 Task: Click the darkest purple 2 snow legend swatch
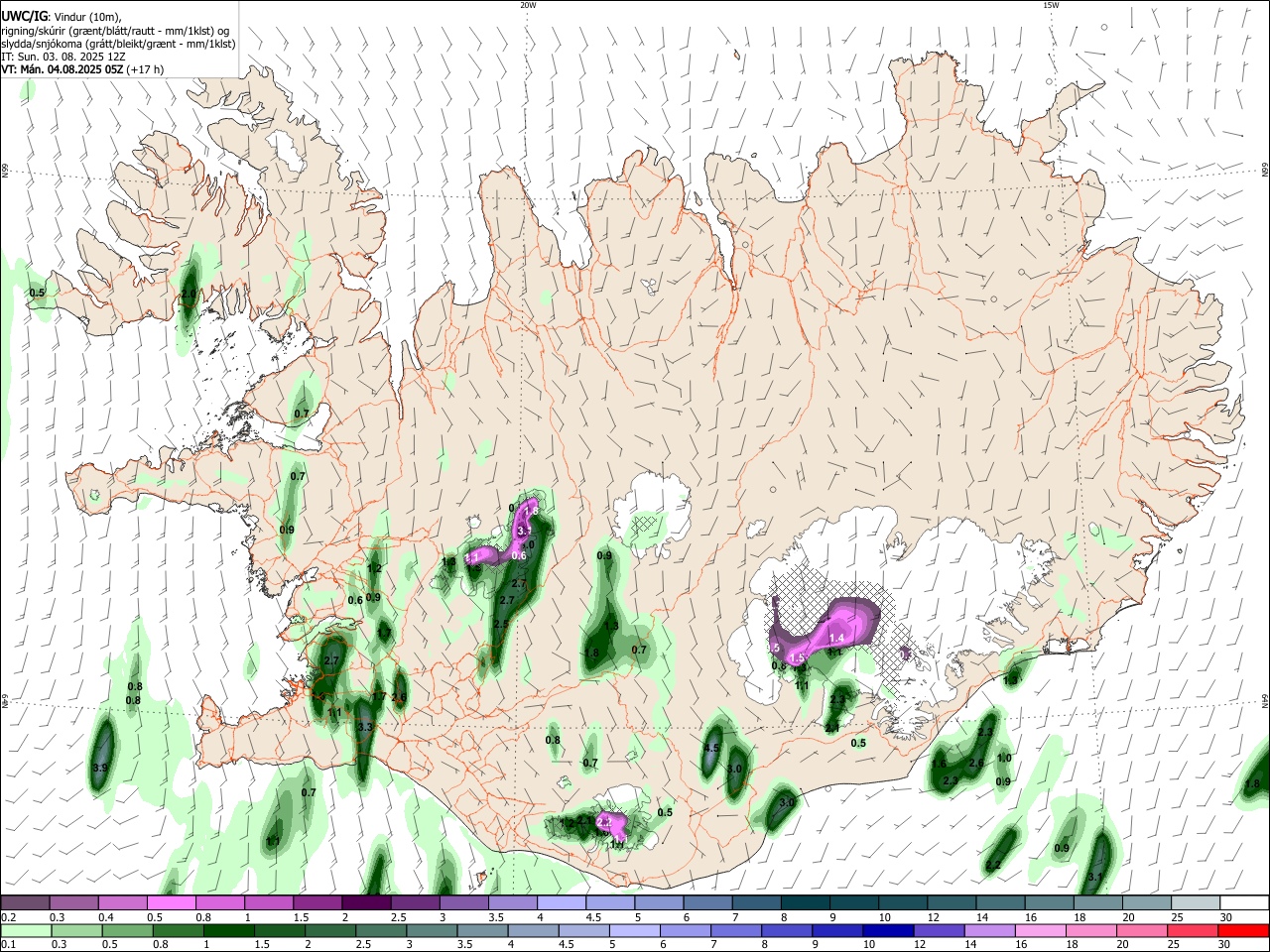pyautogui.click(x=365, y=903)
